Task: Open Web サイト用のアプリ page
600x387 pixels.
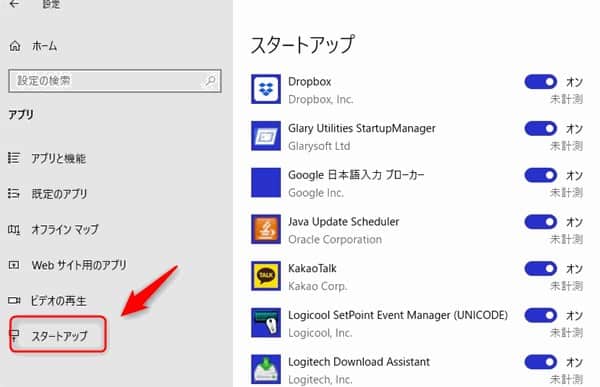Action: pyautogui.click(x=79, y=265)
